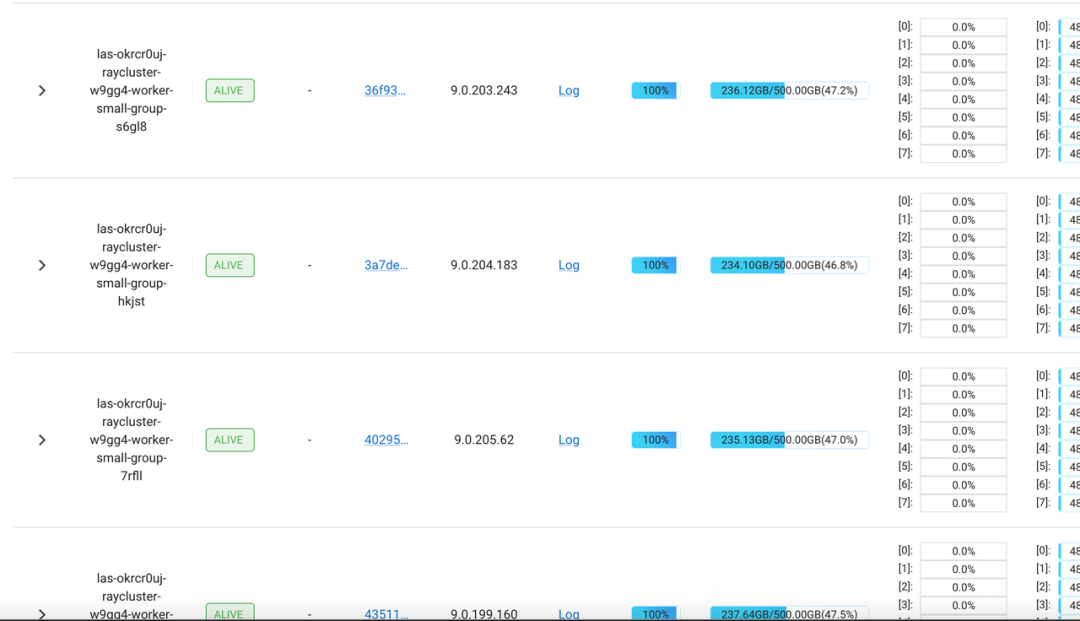Click memory bar showing 237.64GB/500.00GB(47.5%)
1080x621 pixels.
(x=789, y=613)
